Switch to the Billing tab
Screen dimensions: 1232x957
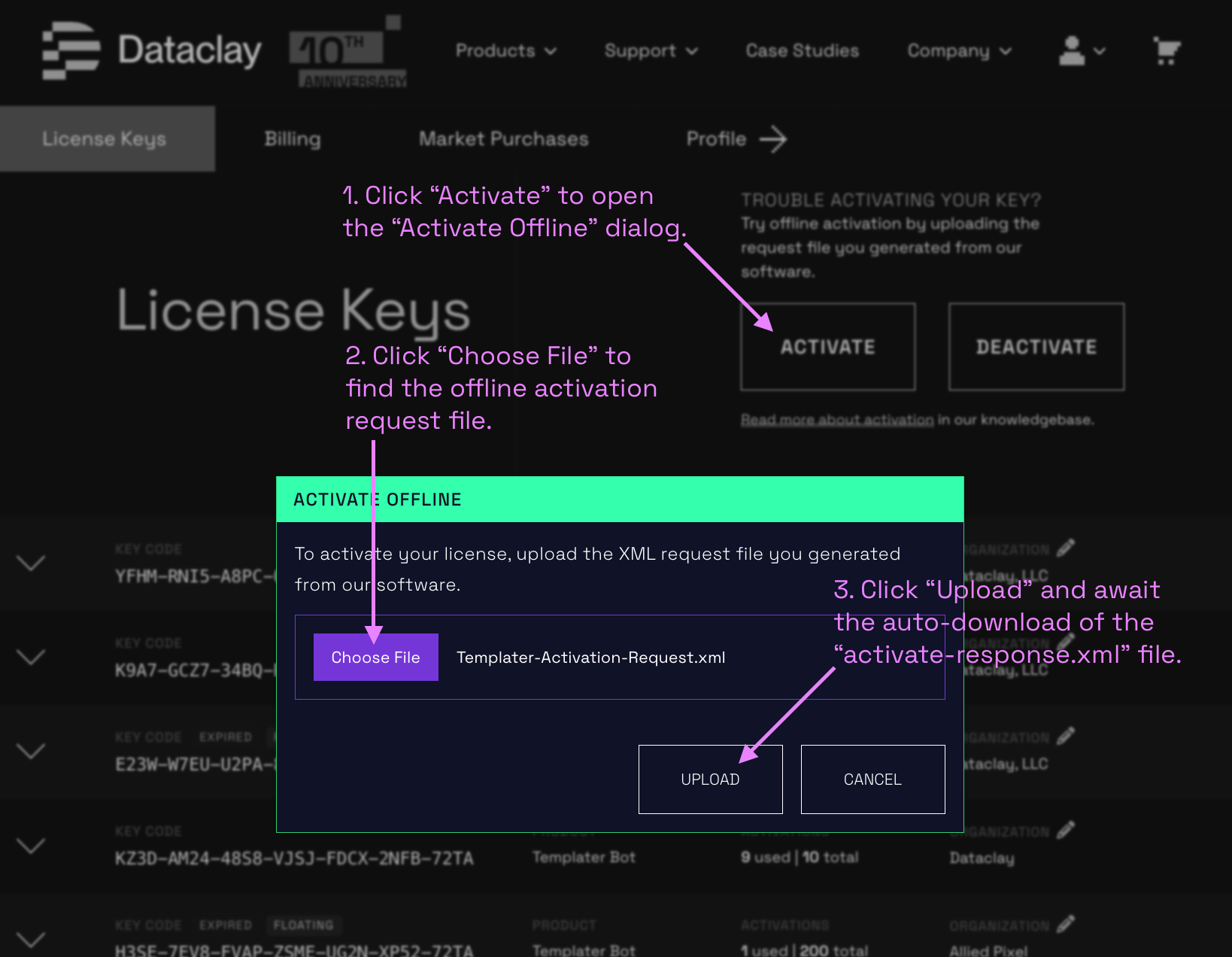[293, 139]
